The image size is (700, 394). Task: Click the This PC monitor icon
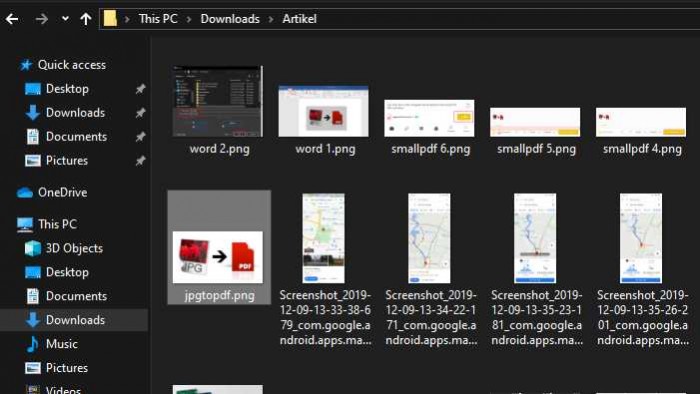click(25, 224)
